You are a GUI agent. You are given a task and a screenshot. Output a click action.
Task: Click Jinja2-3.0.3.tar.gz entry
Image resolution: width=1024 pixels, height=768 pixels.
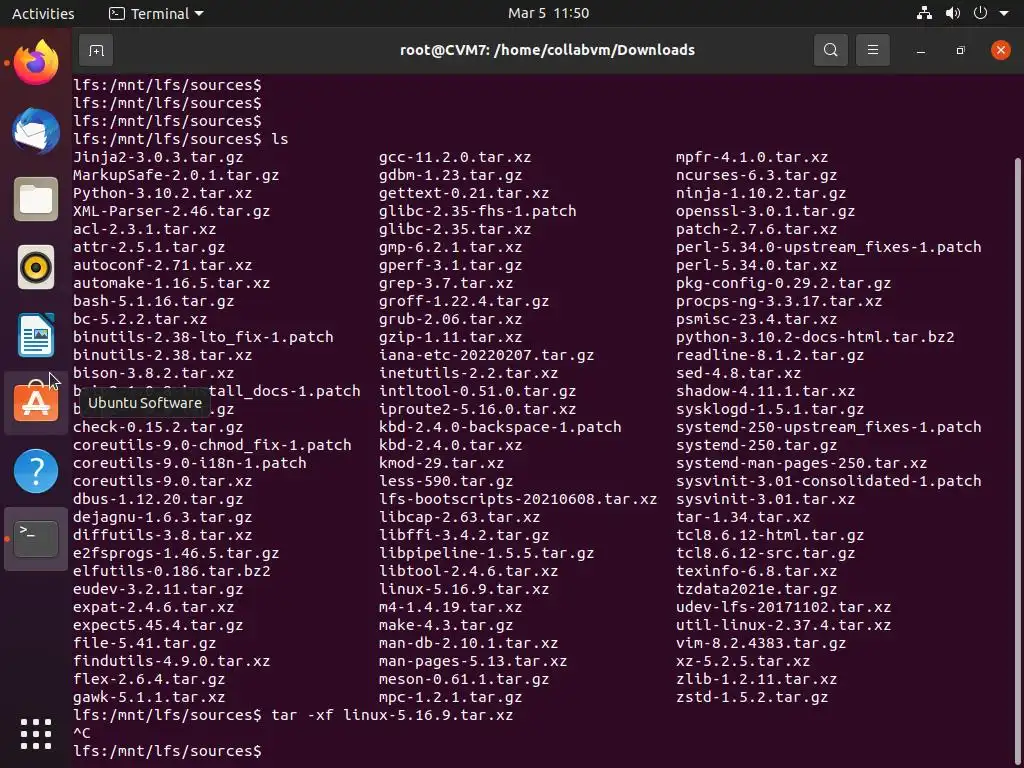click(x=158, y=157)
